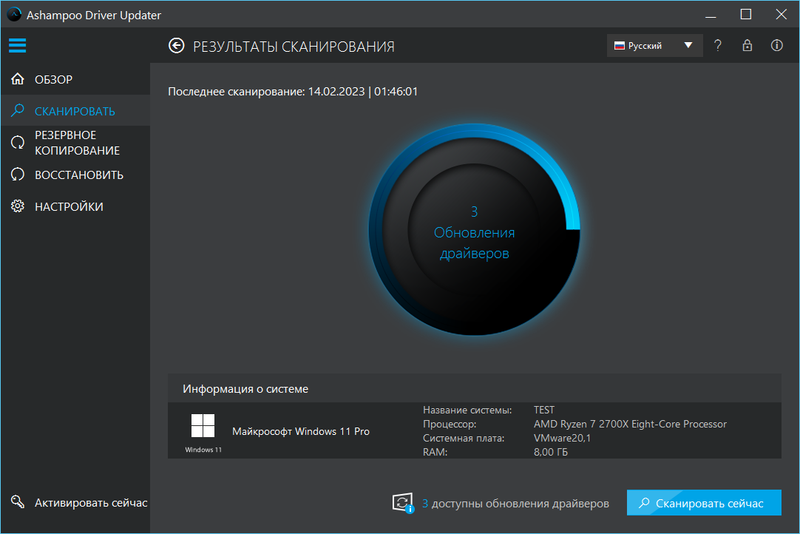Open the 3 доступны обновления драйверов link
Viewport: 800px width, 534px height.
click(x=515, y=503)
